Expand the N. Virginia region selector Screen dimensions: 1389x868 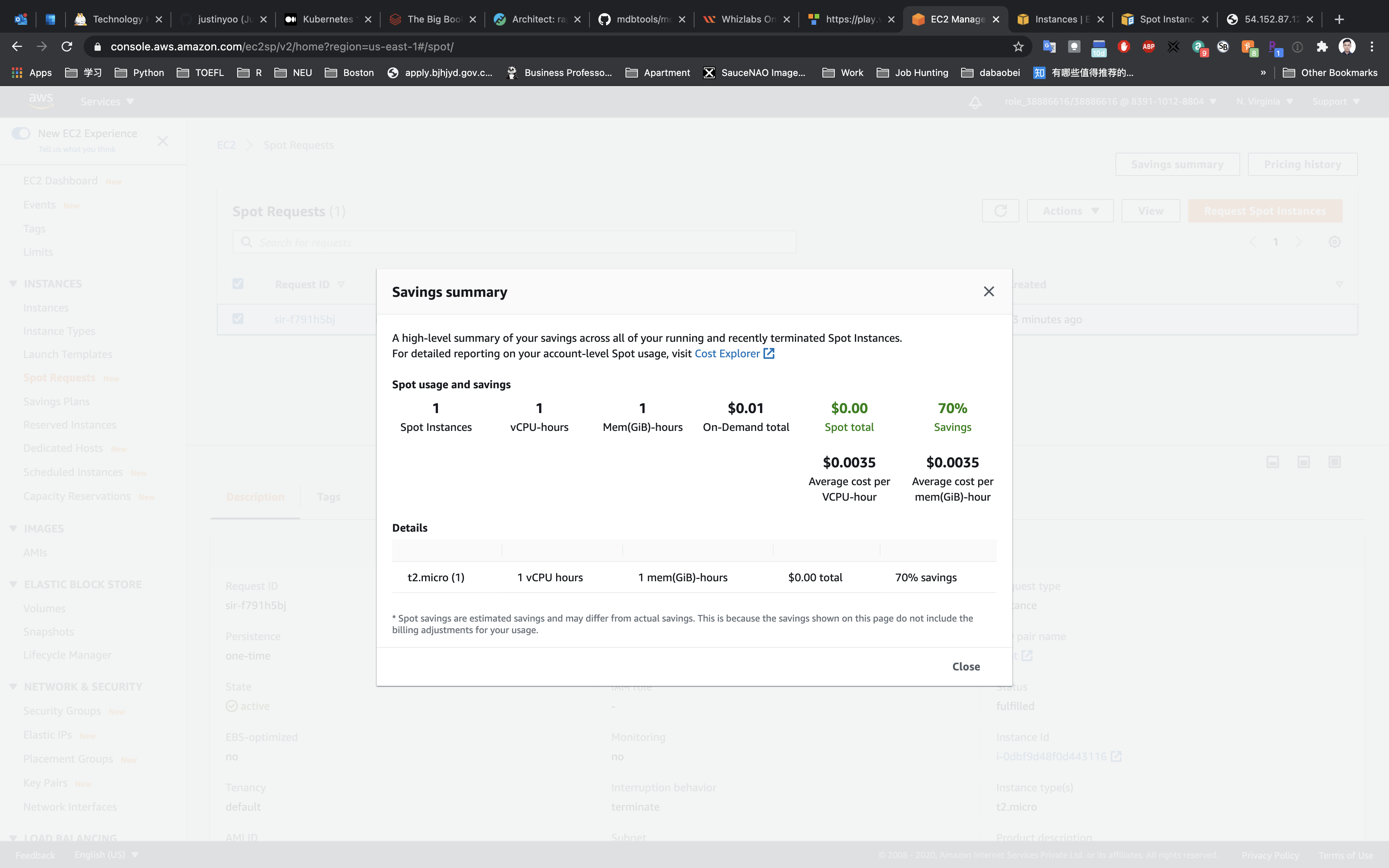[x=1265, y=102]
